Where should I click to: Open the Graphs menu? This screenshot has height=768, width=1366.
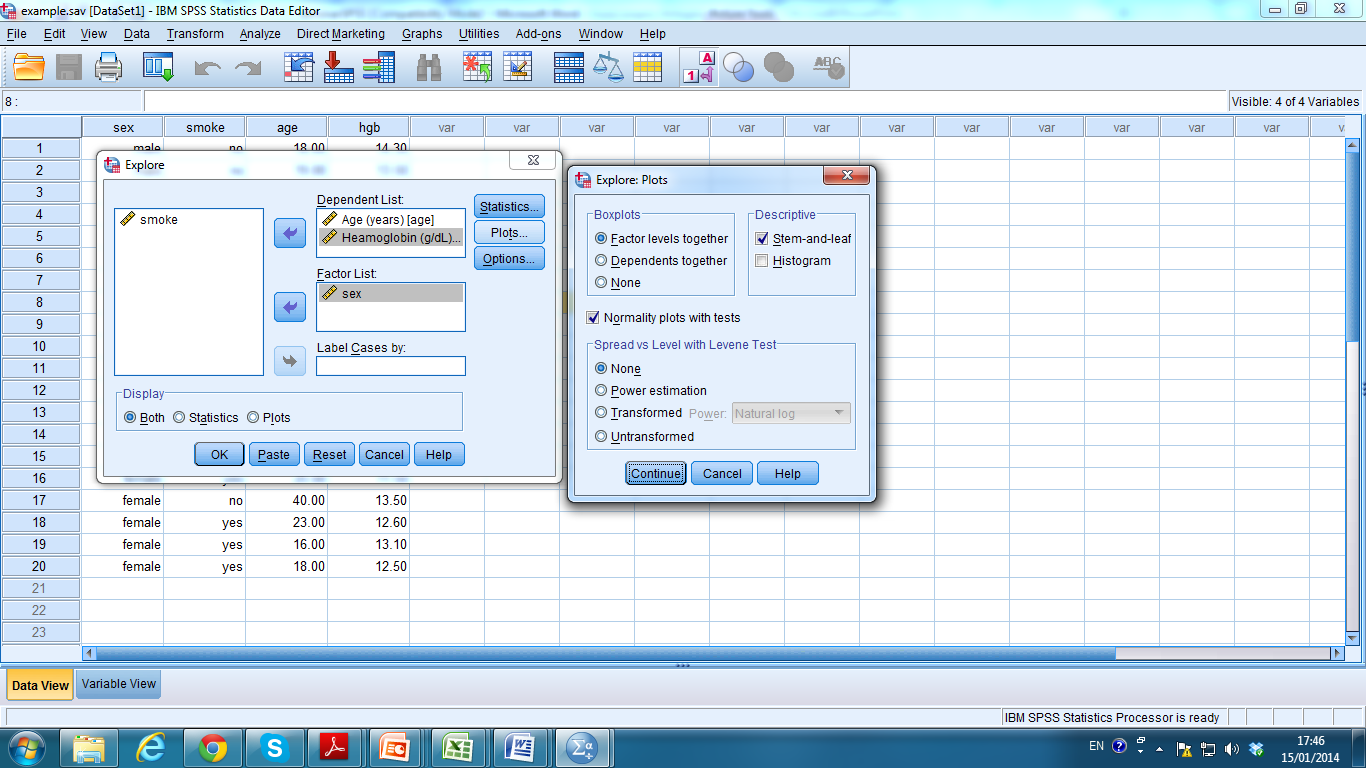tap(422, 34)
